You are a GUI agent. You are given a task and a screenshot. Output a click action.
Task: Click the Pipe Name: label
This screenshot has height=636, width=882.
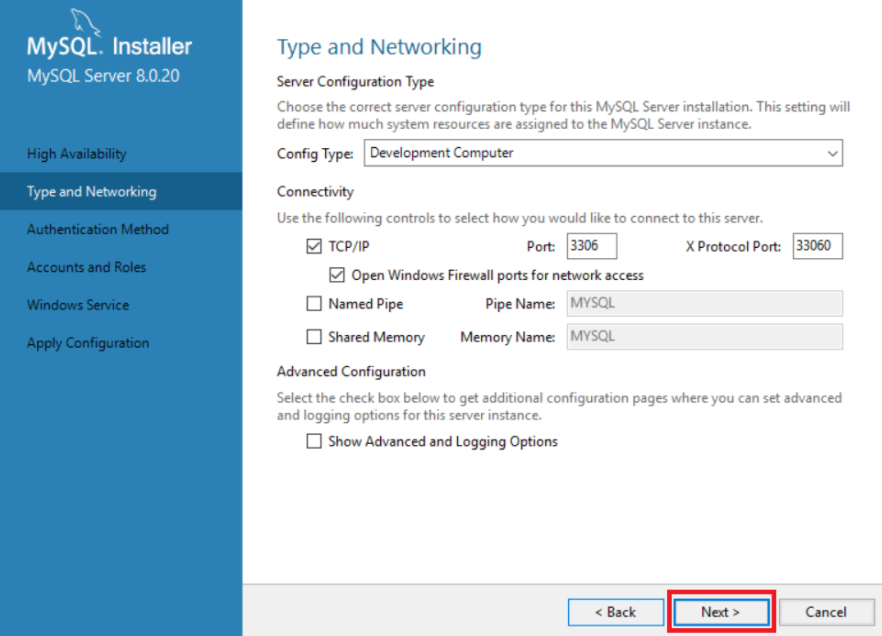520,304
